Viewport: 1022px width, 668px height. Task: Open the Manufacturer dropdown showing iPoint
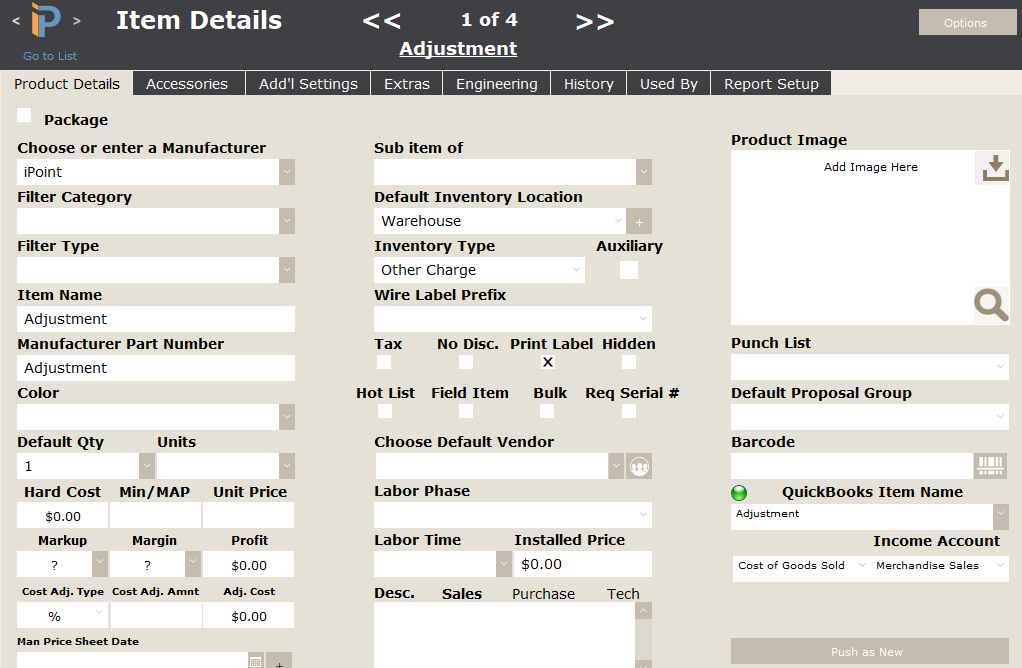click(x=287, y=172)
